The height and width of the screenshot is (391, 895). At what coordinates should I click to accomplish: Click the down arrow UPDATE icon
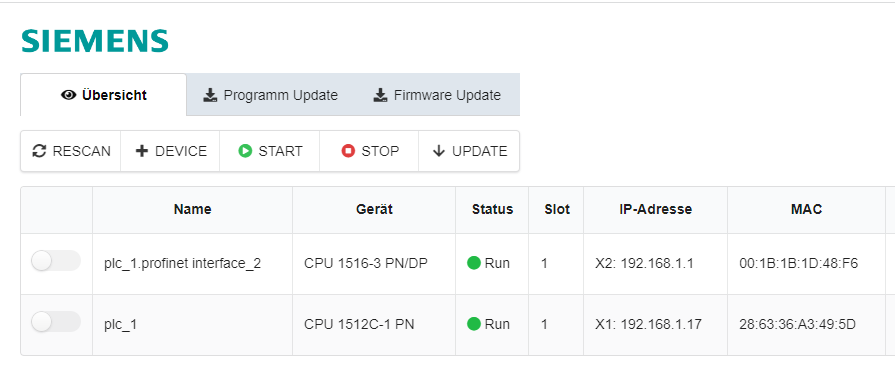438,151
